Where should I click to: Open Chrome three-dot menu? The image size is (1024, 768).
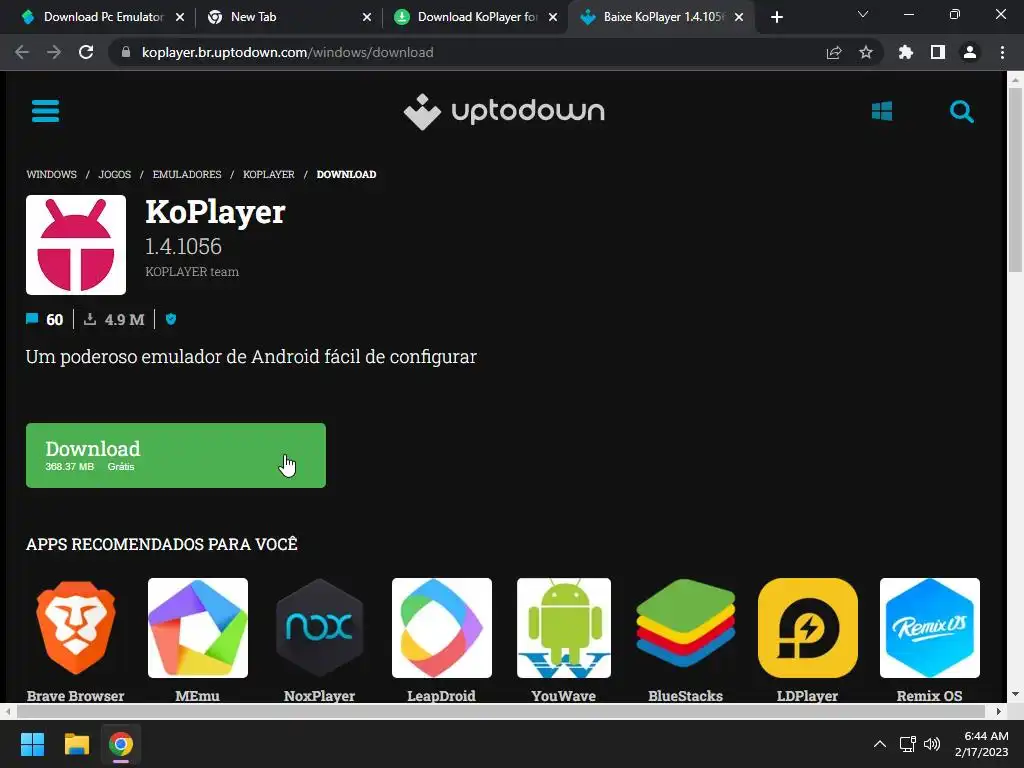(1002, 52)
